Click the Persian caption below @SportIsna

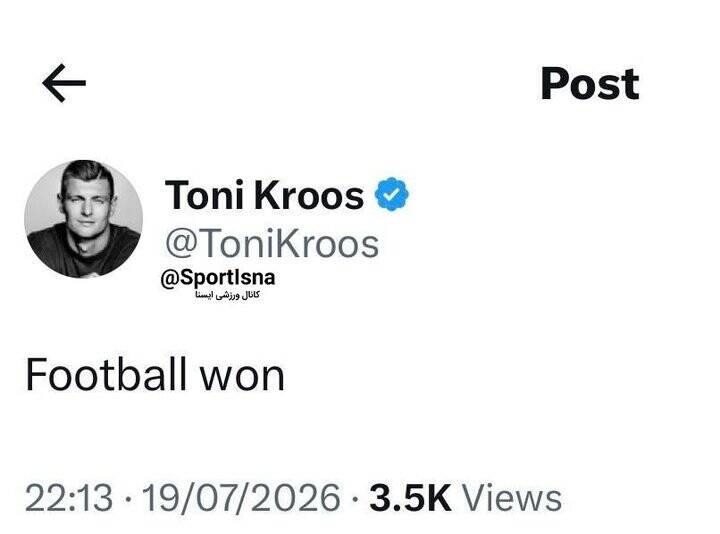coord(228,295)
